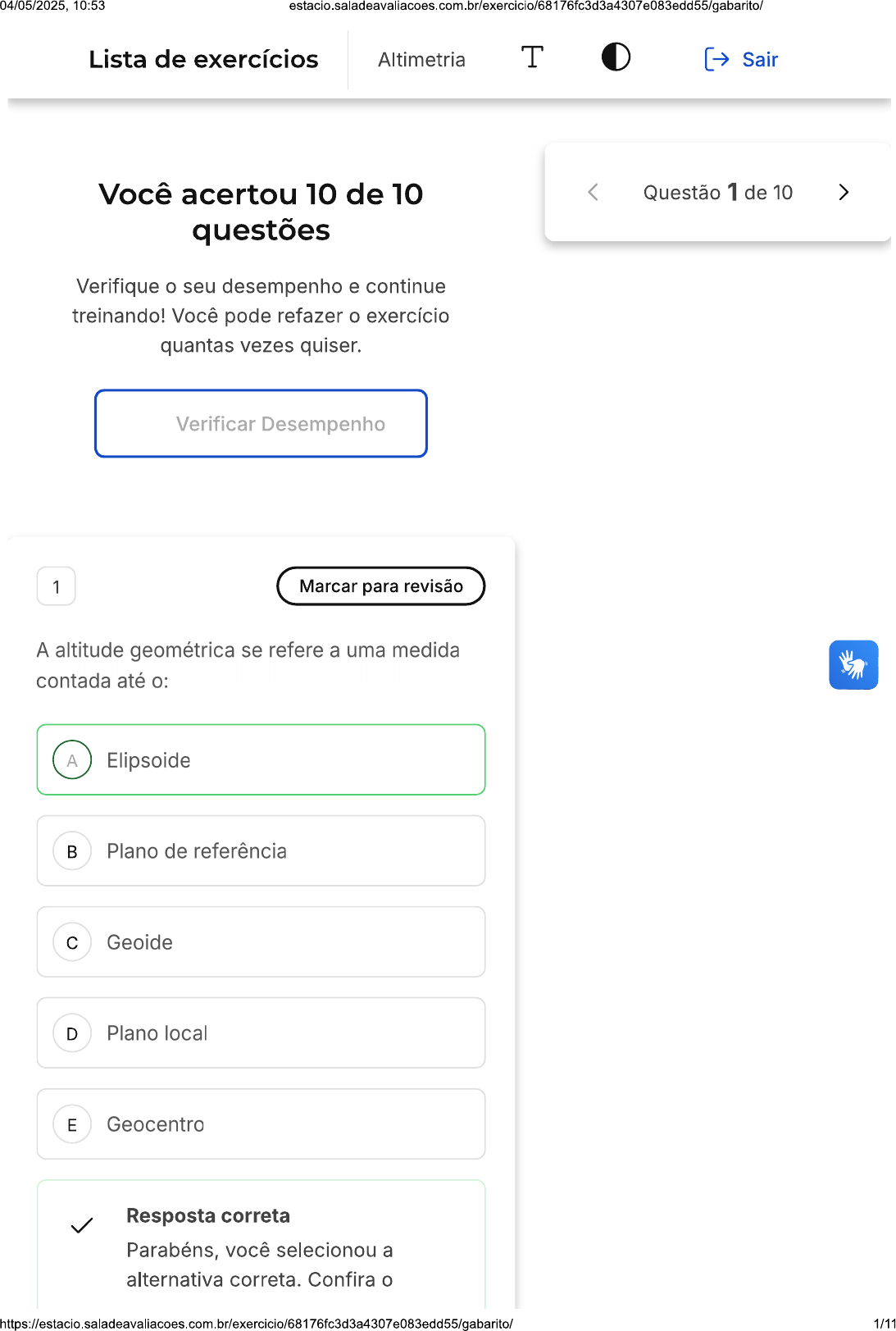Select answer option C Geoide

(261, 942)
